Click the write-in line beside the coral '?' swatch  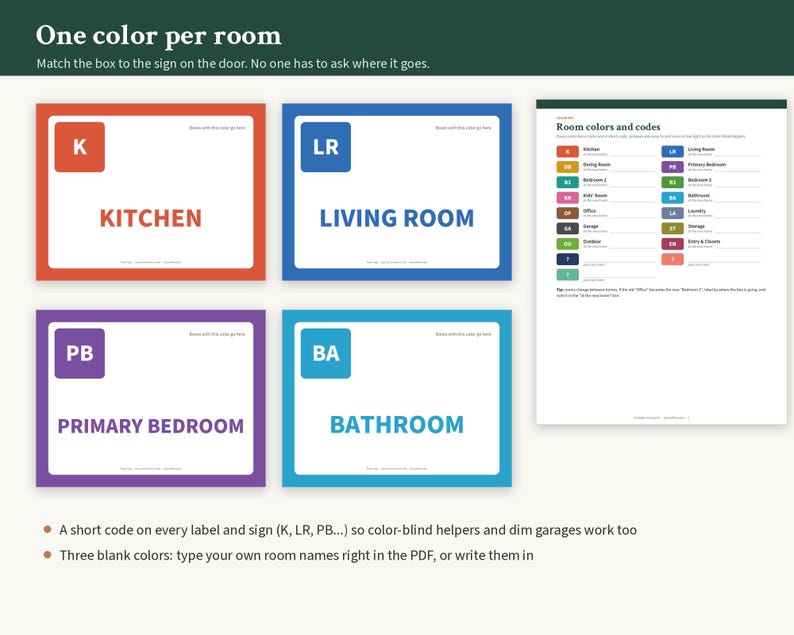pos(724,261)
